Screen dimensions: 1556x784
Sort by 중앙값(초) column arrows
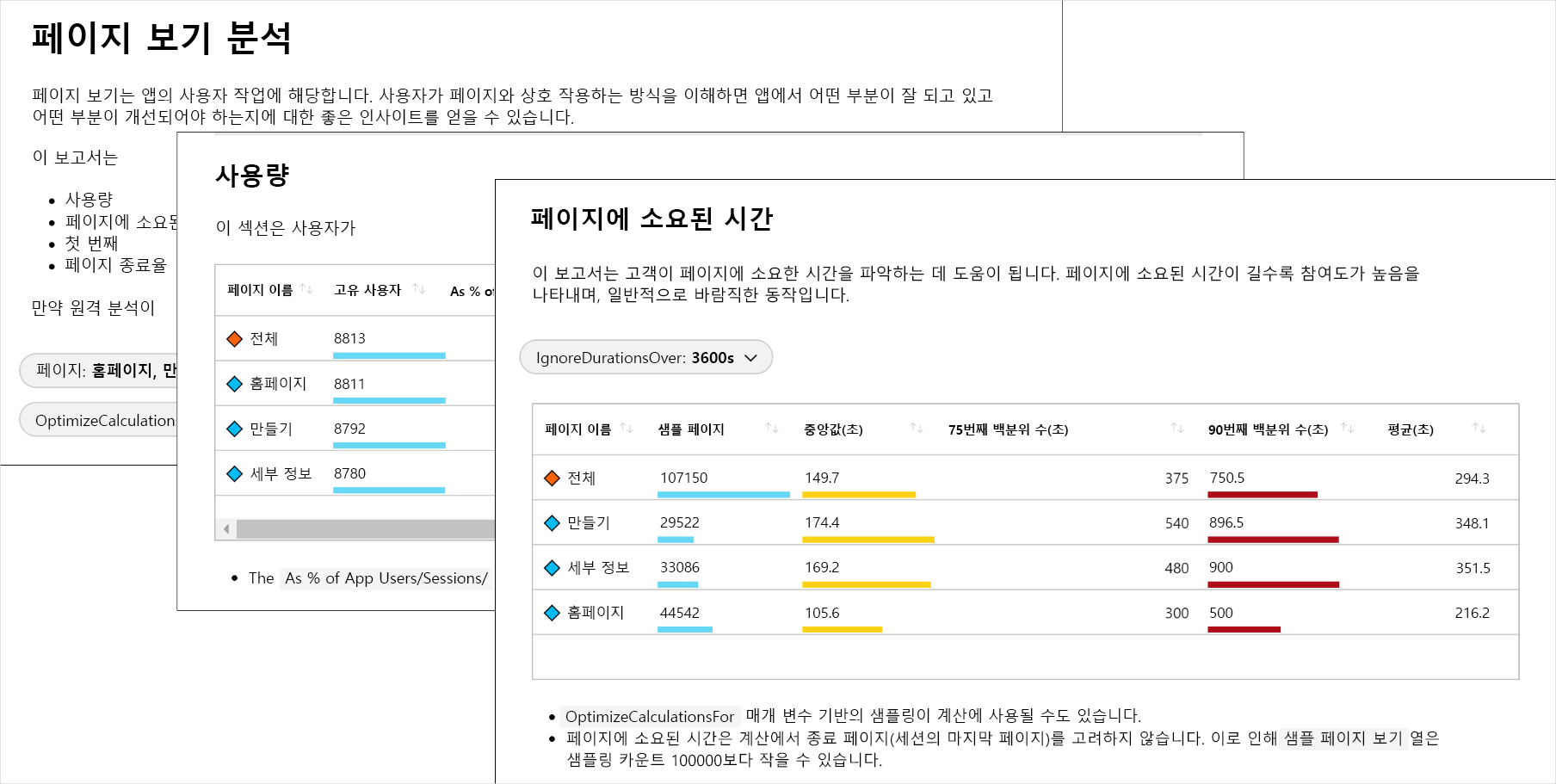[917, 428]
